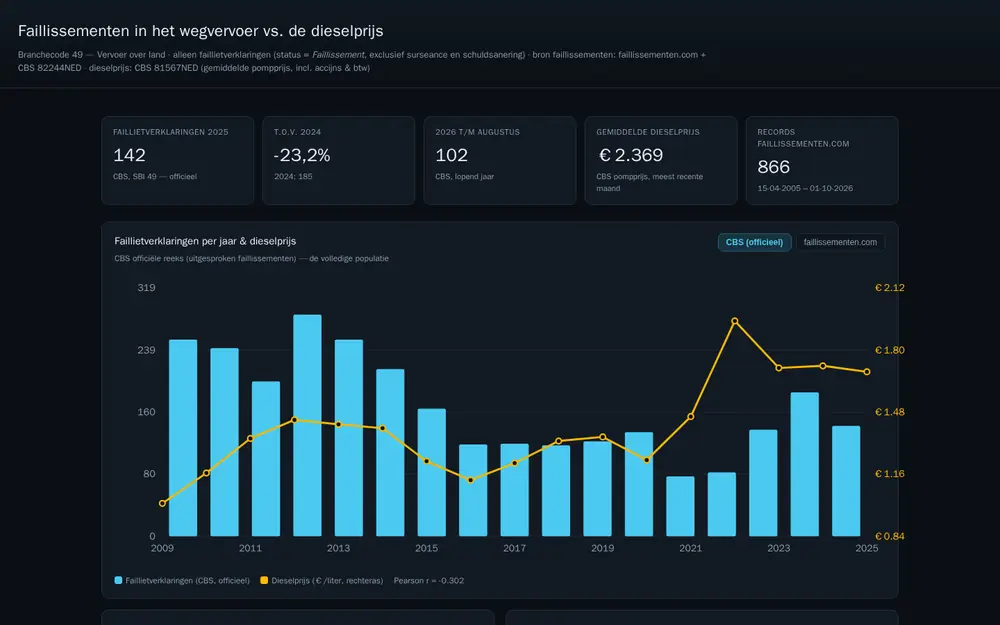Switch to the CBS (officieel) data series tab
This screenshot has height=625, width=1000.
pos(754,242)
